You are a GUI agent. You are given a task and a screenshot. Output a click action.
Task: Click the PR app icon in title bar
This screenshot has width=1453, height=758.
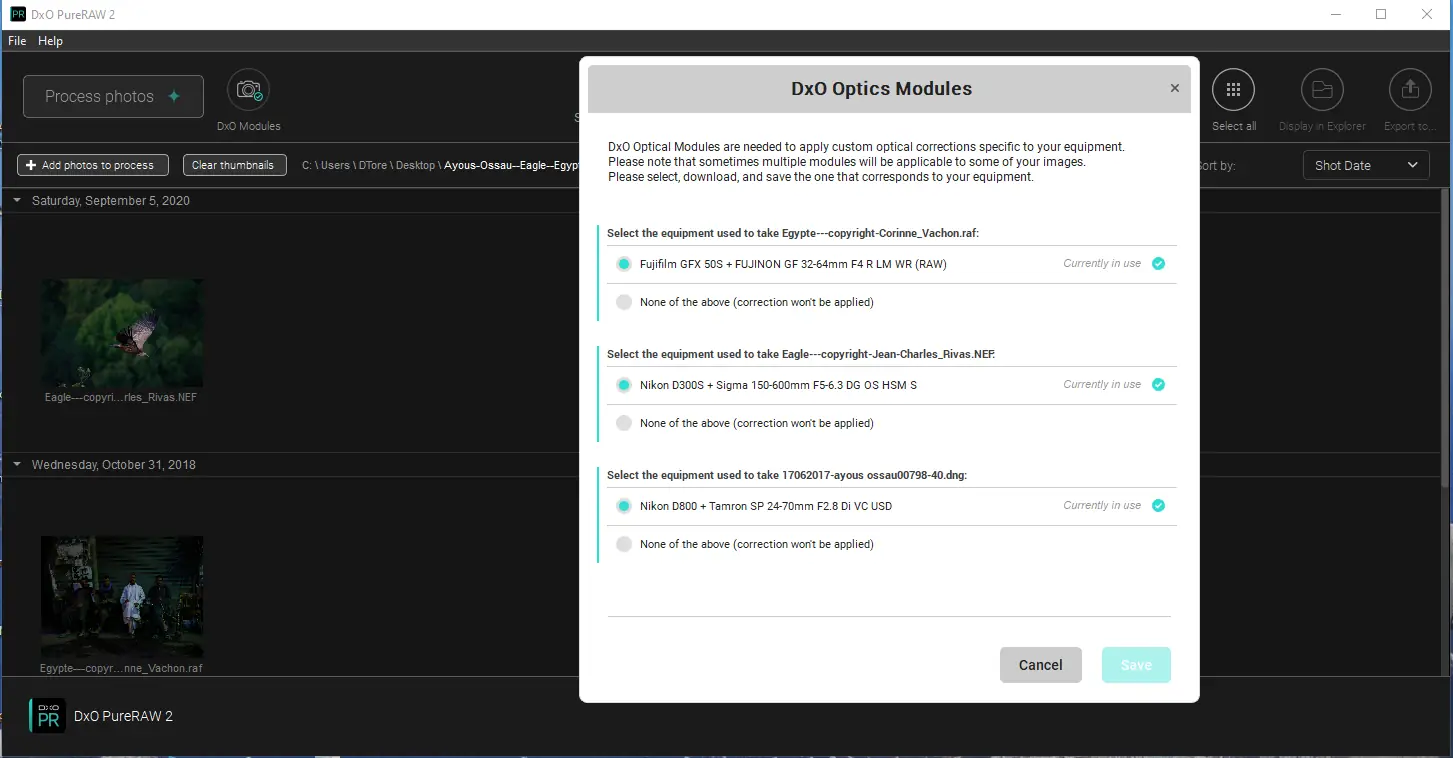coord(18,14)
